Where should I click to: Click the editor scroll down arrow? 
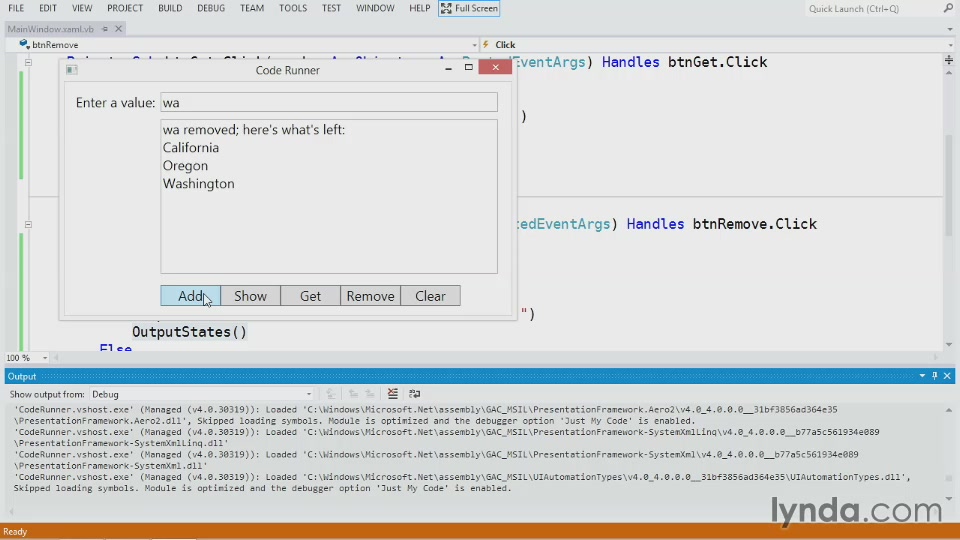click(x=948, y=344)
